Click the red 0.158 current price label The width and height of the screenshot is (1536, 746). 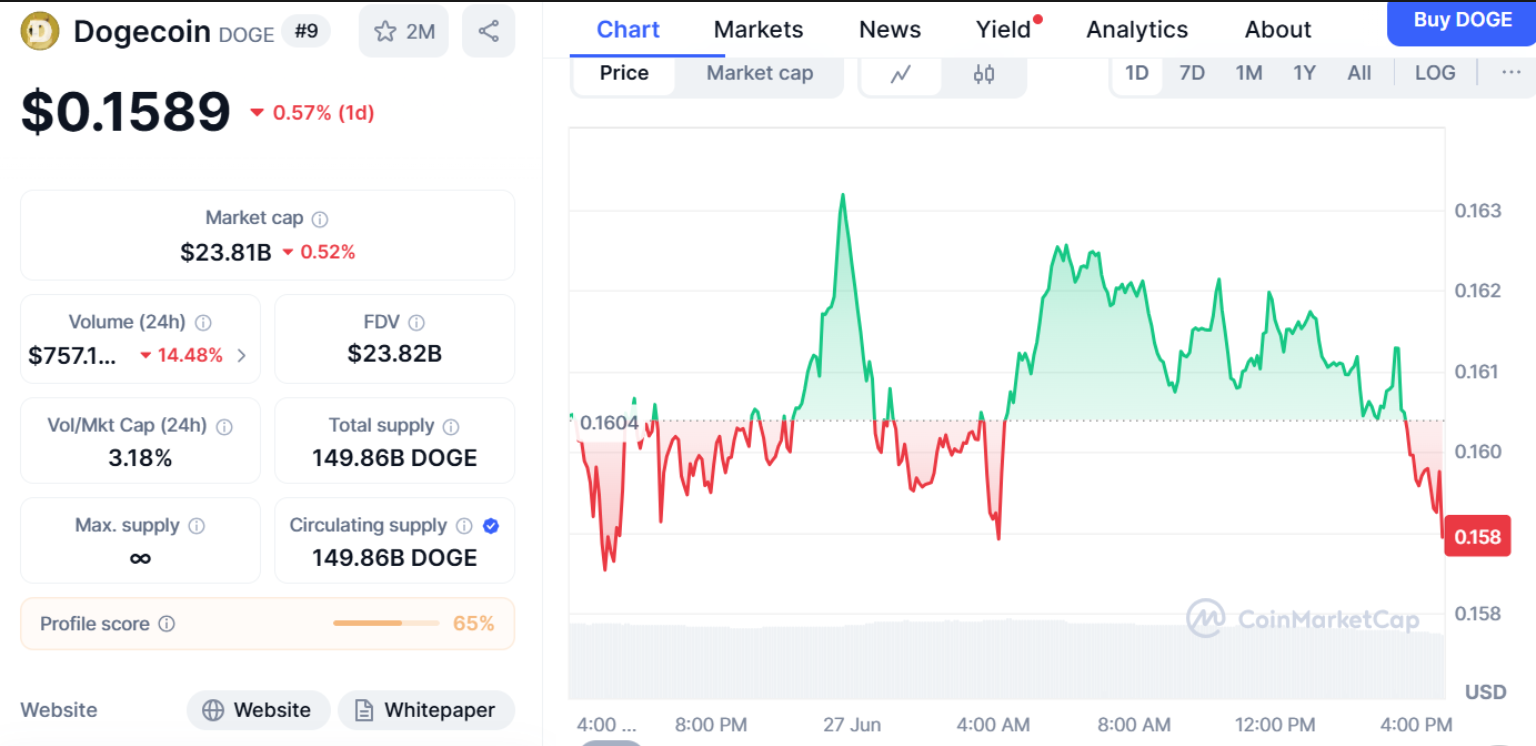(x=1477, y=537)
